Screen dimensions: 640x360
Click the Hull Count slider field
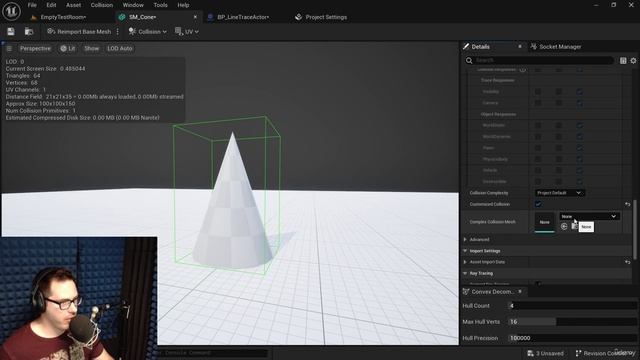[x=572, y=305]
